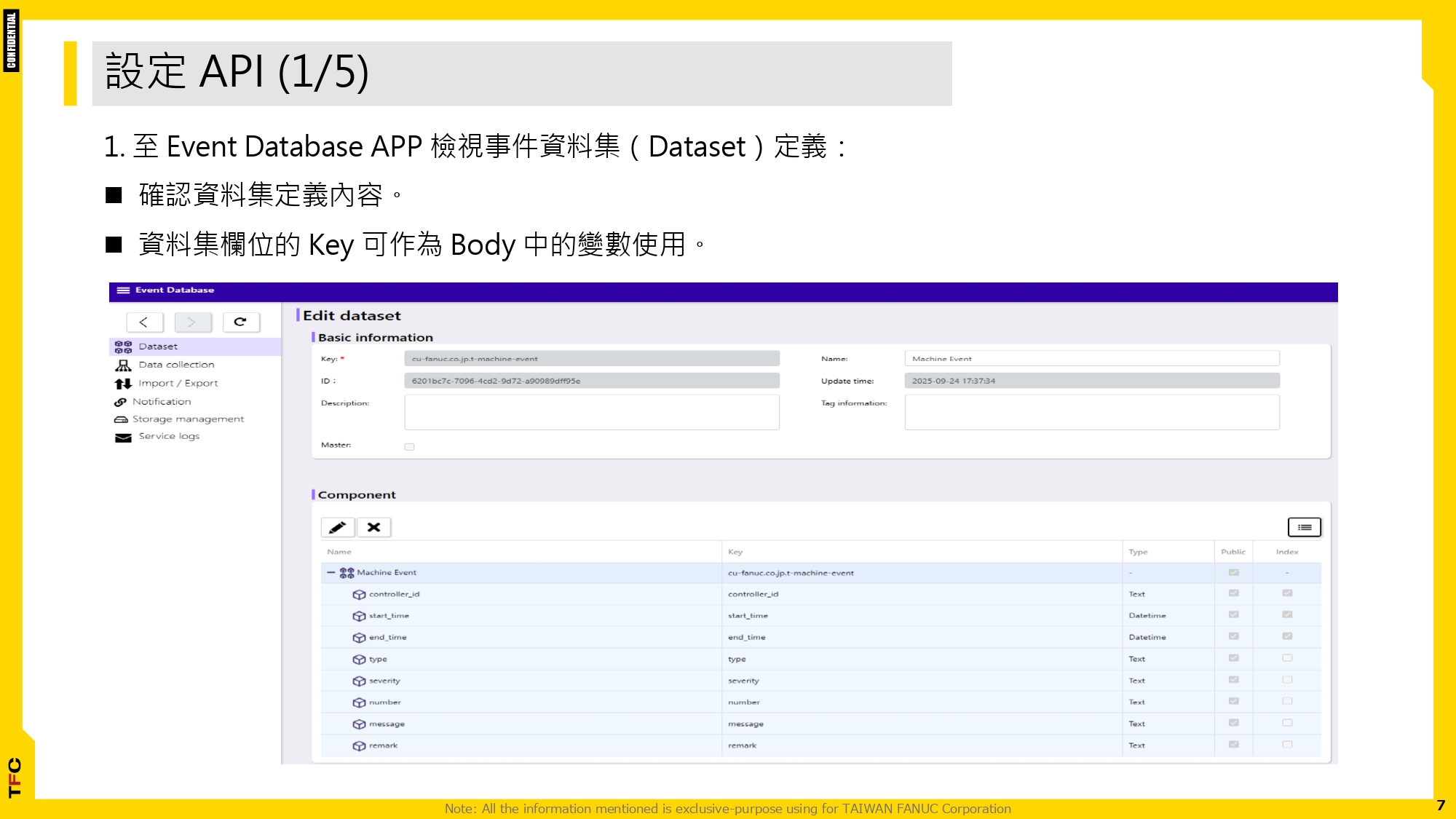Enable the Master checkbox
Viewport: 1456px width, 819px height.
coord(409,446)
